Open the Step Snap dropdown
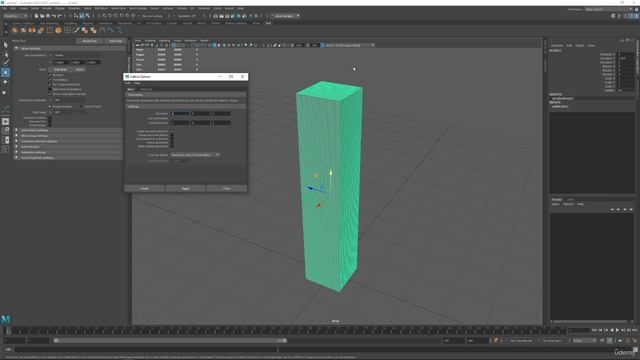The height and width of the screenshot is (360, 640). pos(69,112)
